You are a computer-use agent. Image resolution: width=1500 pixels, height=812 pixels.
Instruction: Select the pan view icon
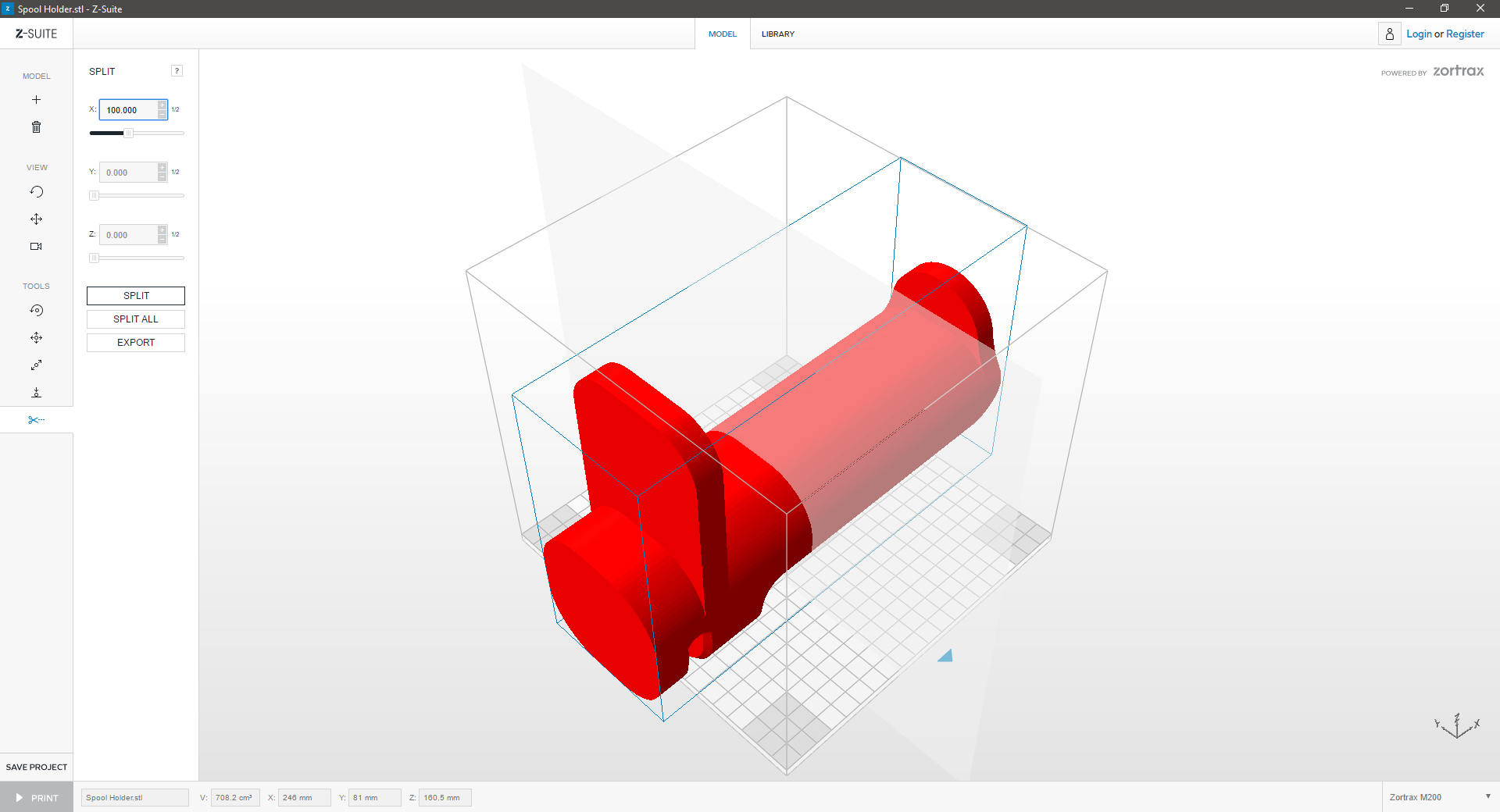36,219
